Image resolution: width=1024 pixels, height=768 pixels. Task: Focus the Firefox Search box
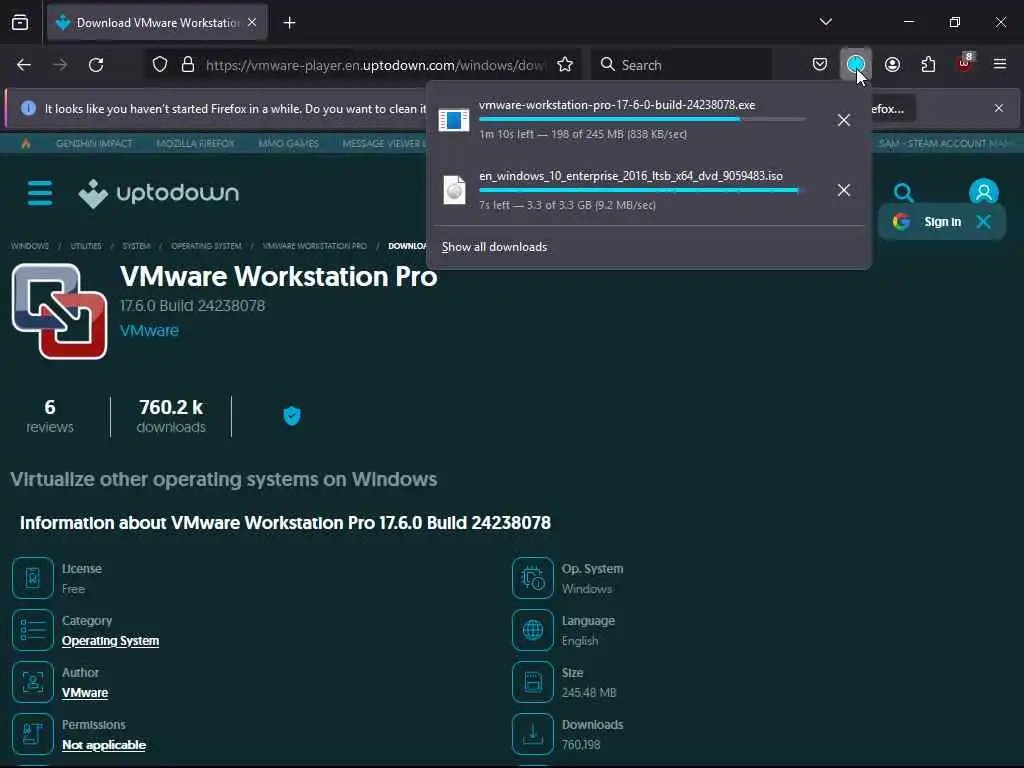tap(681, 65)
